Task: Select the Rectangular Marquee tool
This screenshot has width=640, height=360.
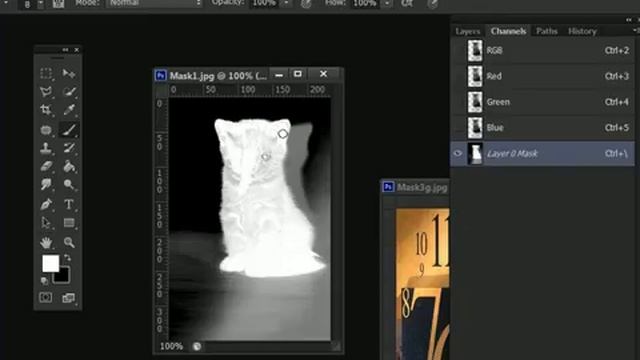Action: pos(46,73)
